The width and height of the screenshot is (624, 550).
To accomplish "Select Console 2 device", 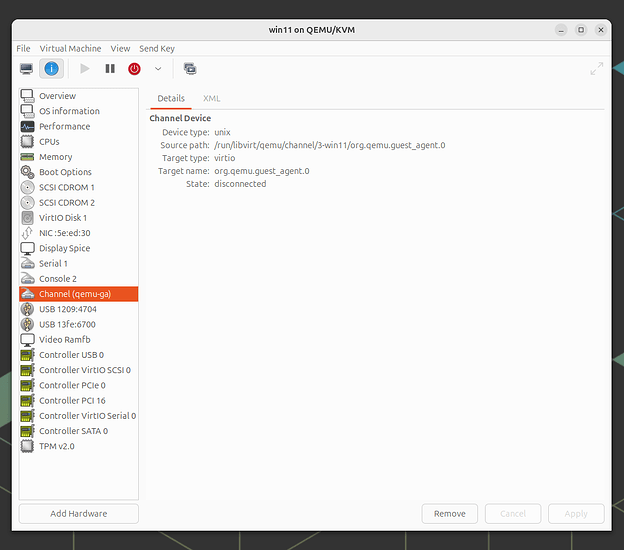I will coord(79,279).
